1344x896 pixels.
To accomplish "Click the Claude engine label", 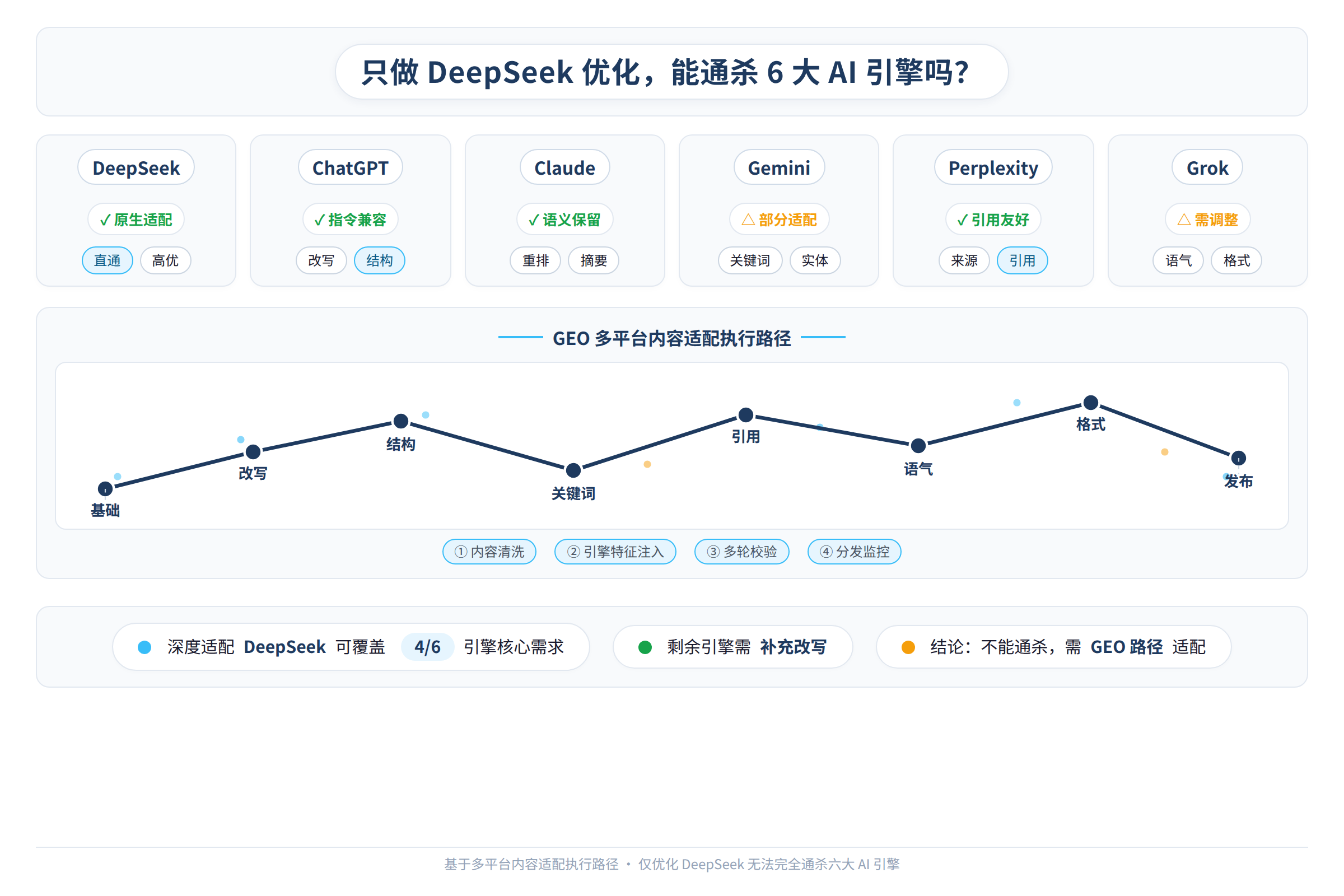I will point(564,167).
